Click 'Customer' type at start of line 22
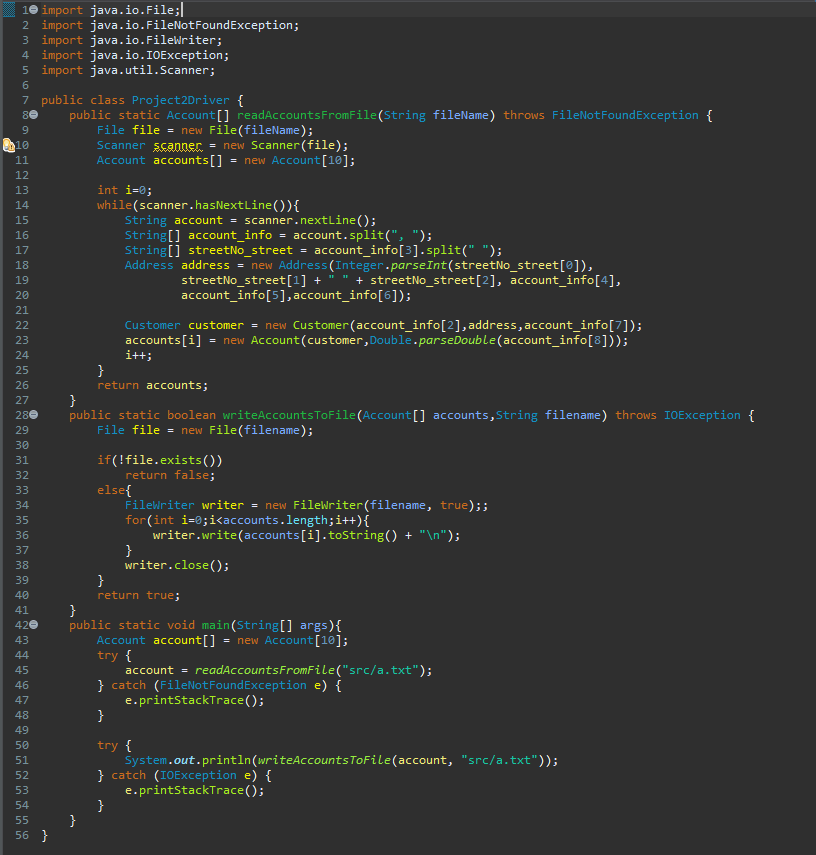Viewport: 816px width, 855px height. (x=152, y=325)
